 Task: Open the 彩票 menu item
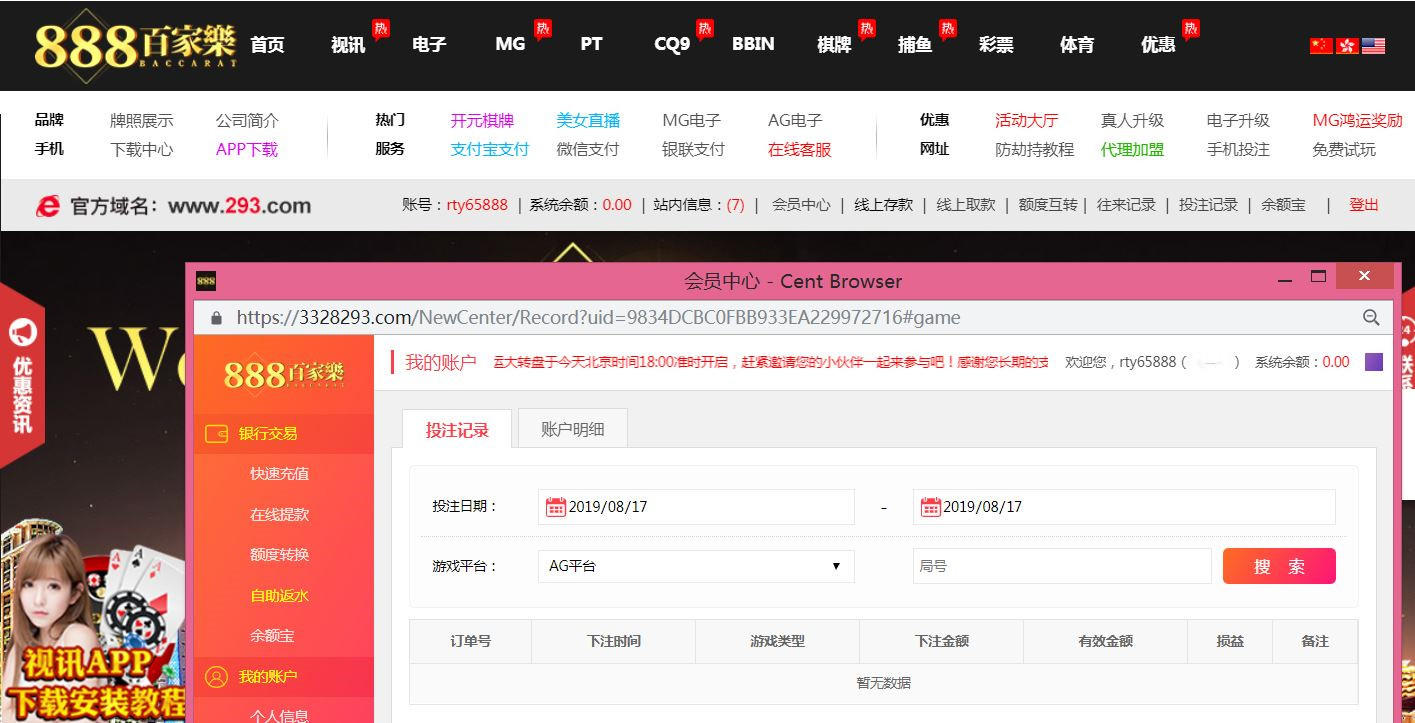[x=996, y=45]
